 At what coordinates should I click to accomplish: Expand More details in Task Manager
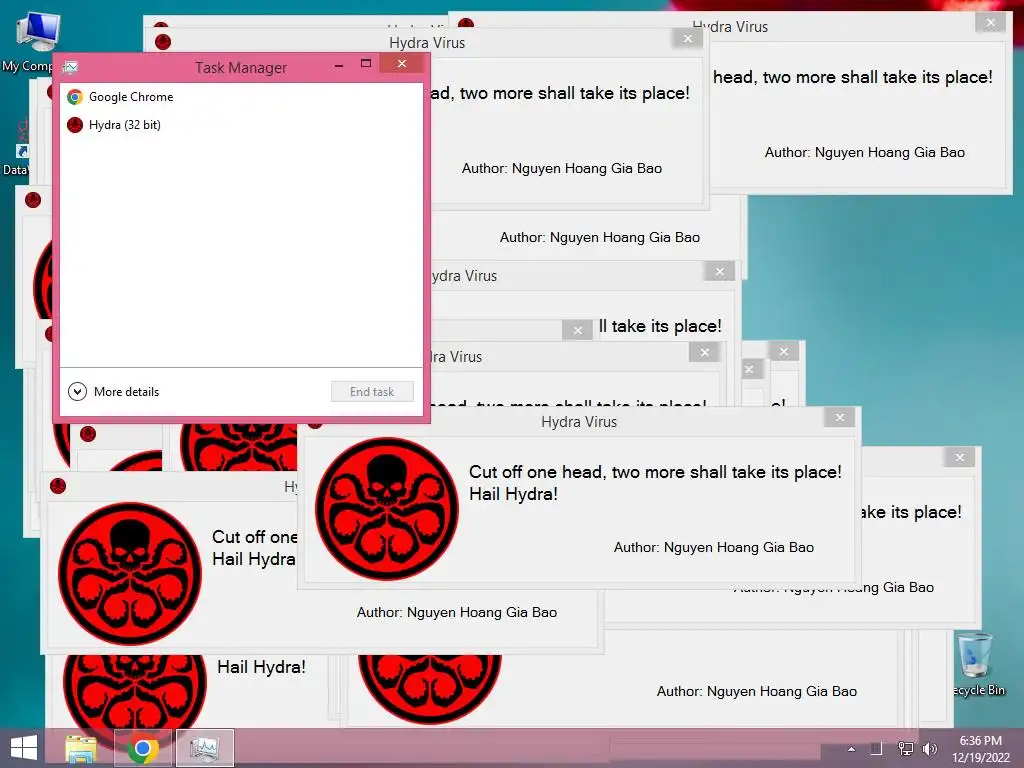[114, 392]
